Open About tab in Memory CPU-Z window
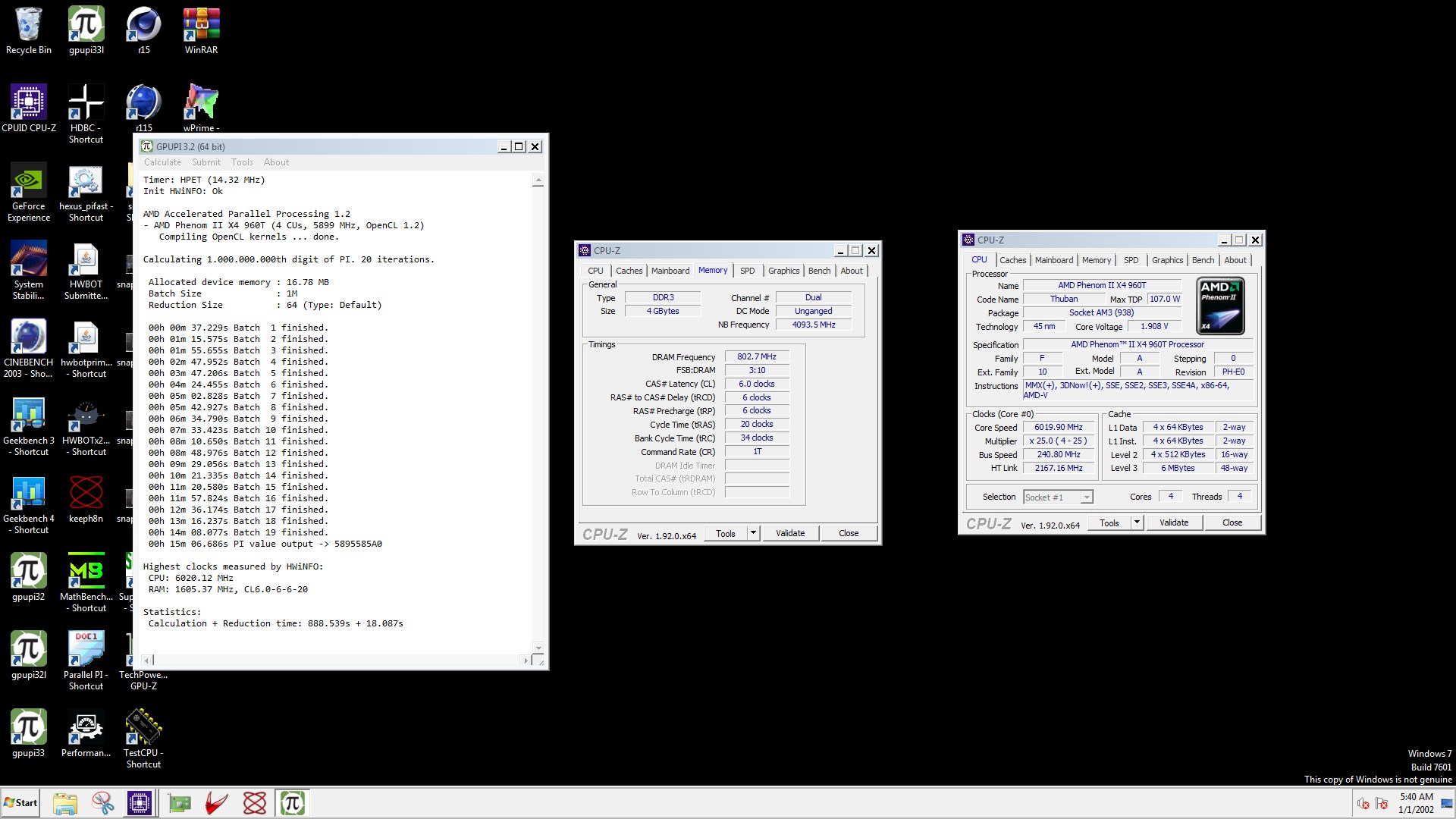 tap(851, 271)
